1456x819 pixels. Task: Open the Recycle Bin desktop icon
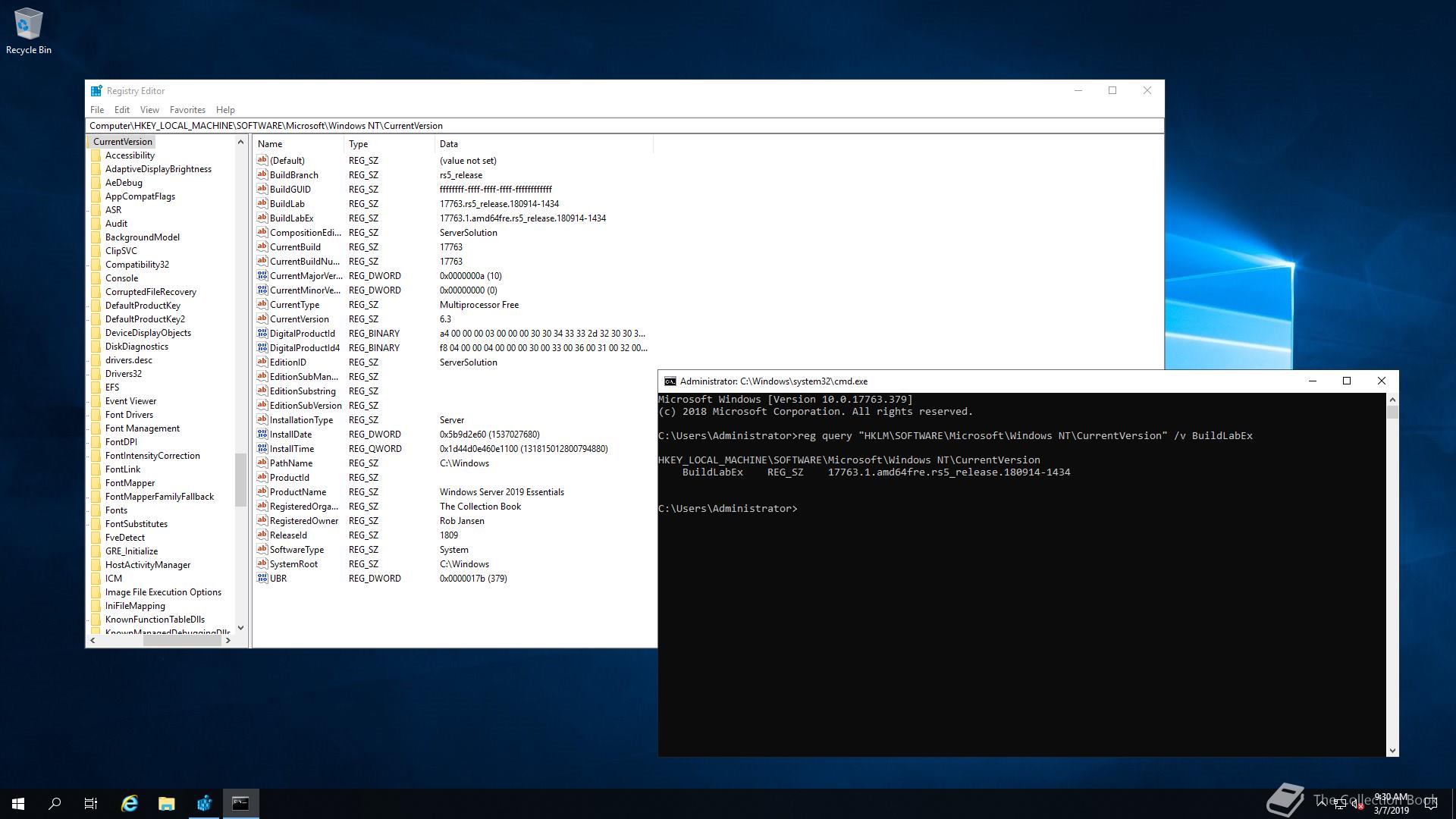[x=29, y=31]
